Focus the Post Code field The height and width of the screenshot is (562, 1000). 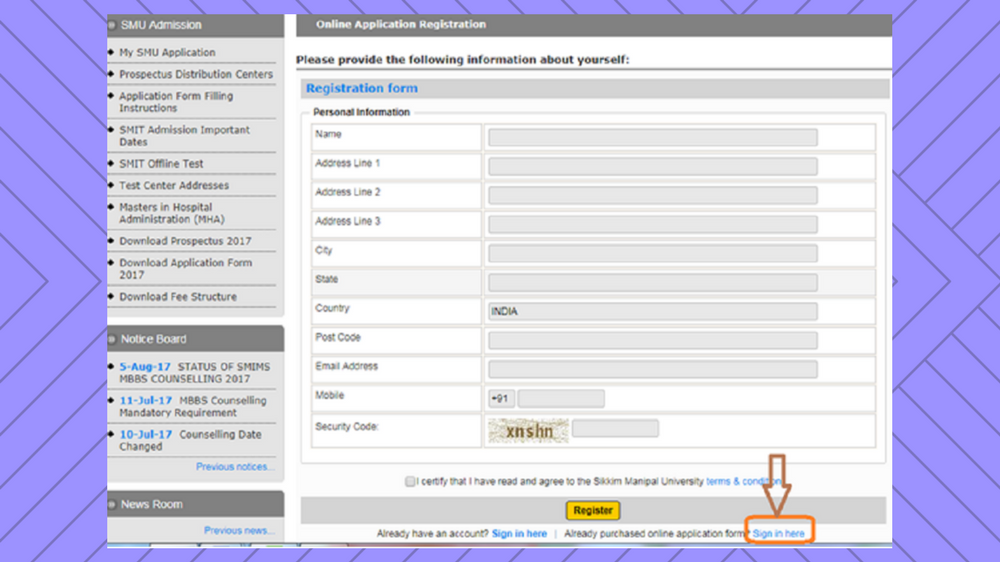point(652,340)
